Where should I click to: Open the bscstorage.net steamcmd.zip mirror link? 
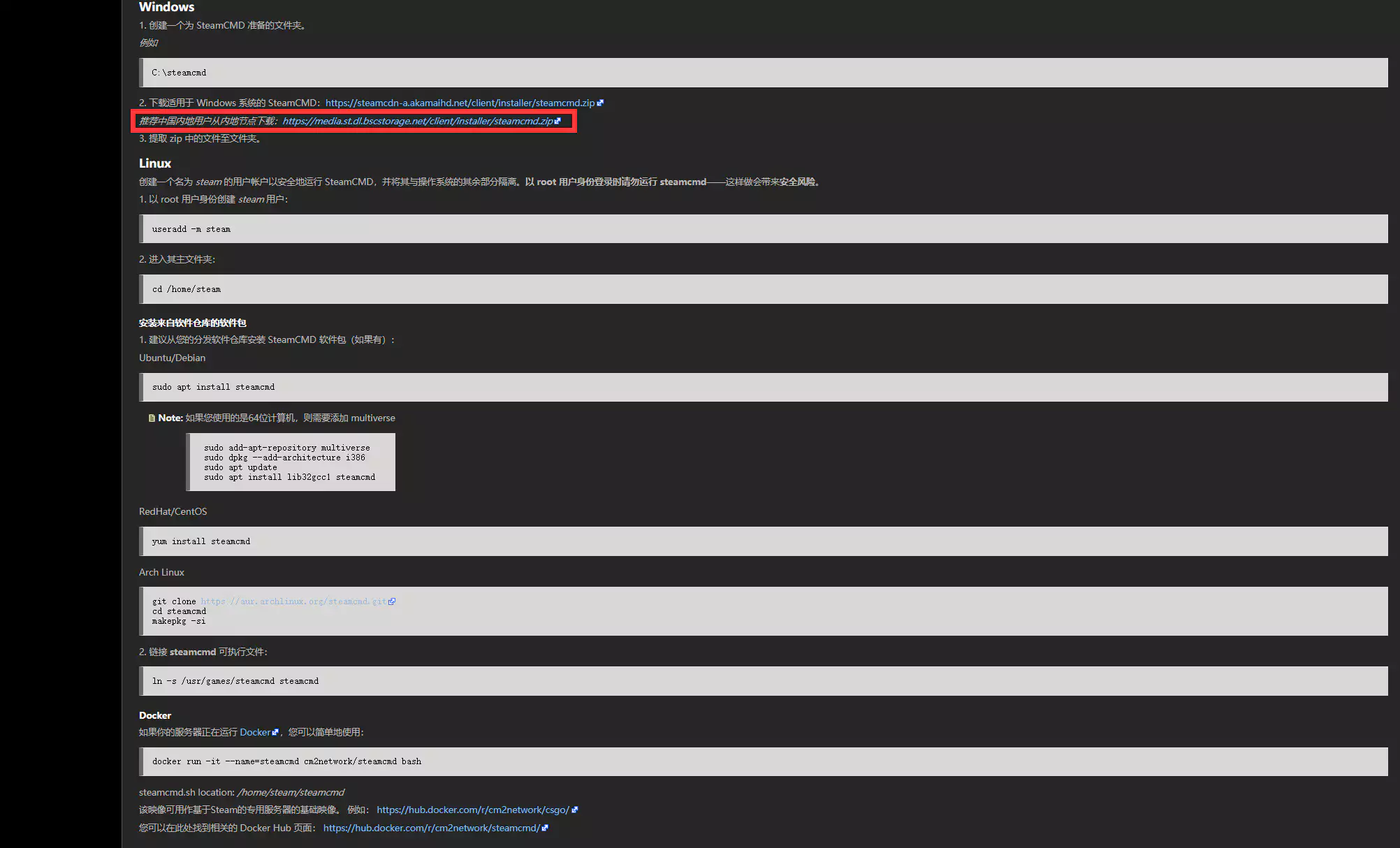tap(417, 121)
